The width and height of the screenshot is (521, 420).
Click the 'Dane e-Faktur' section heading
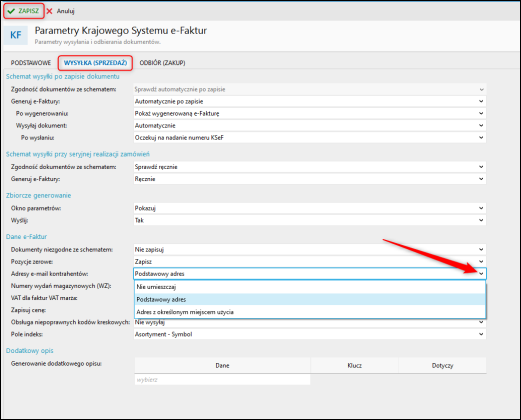[26, 237]
